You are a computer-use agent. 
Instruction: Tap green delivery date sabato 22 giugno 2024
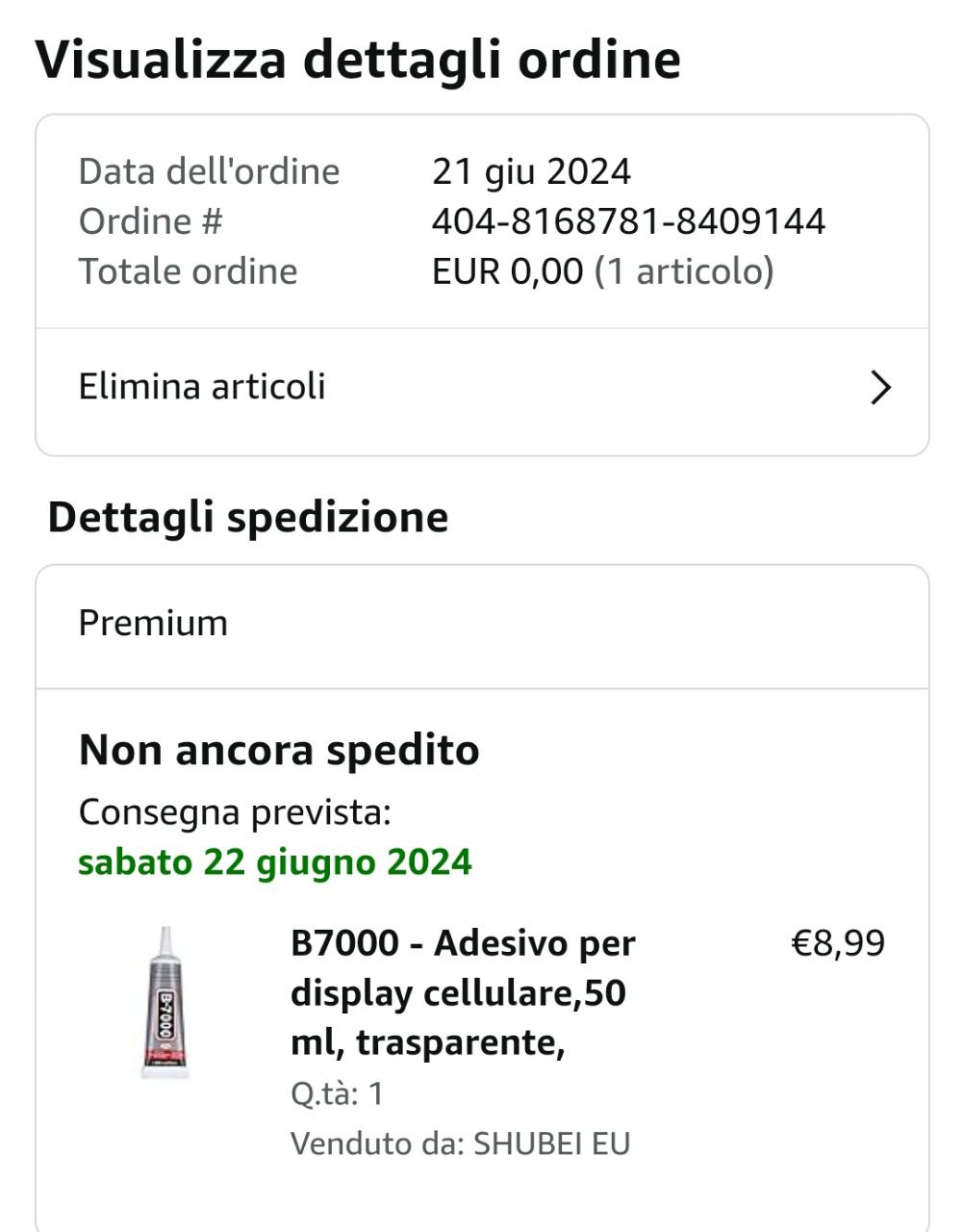click(x=275, y=861)
